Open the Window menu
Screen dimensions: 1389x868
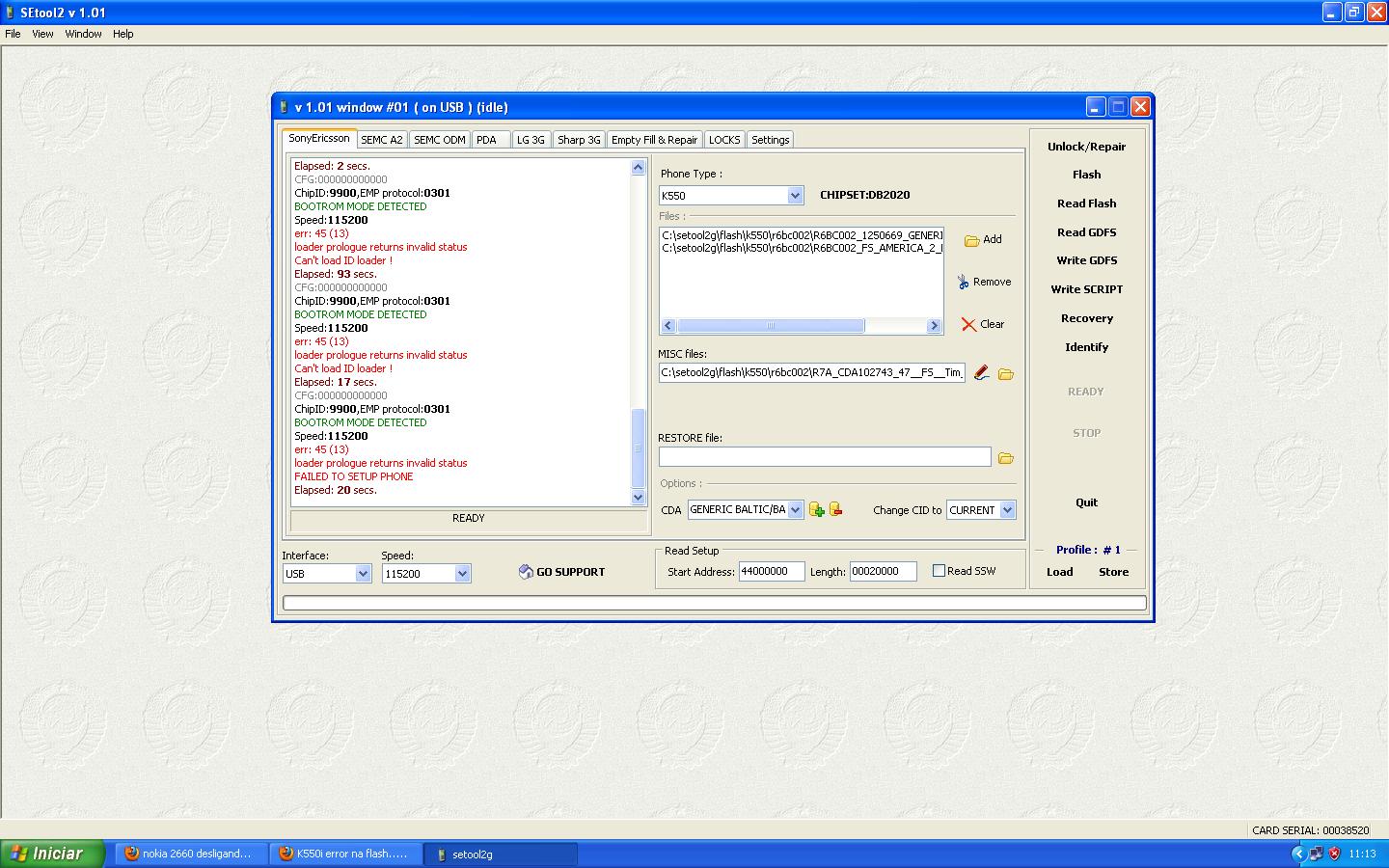click(83, 34)
